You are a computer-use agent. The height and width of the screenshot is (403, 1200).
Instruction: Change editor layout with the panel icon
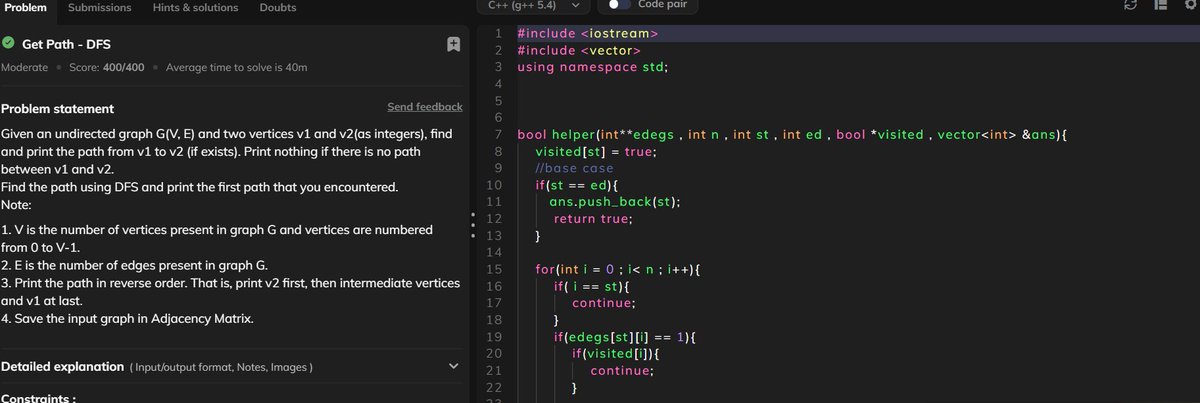pos(1159,6)
